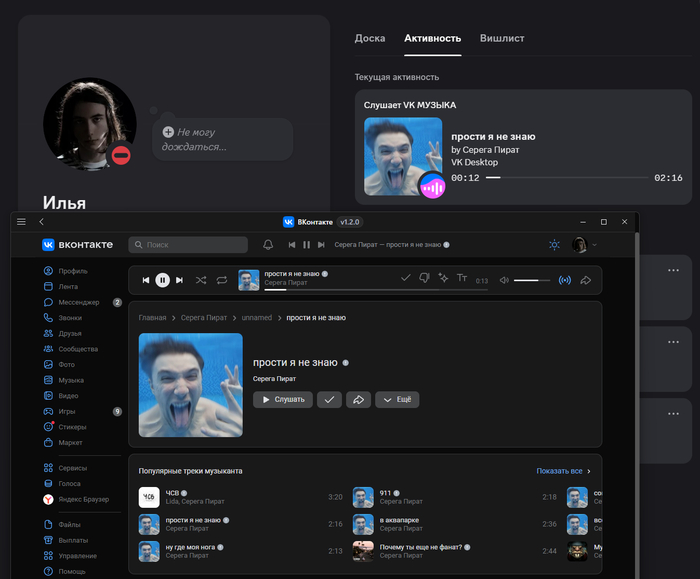Viewport: 700px width, 579px height.
Task: Show lyrics with the Tt icon
Action: [x=462, y=278]
